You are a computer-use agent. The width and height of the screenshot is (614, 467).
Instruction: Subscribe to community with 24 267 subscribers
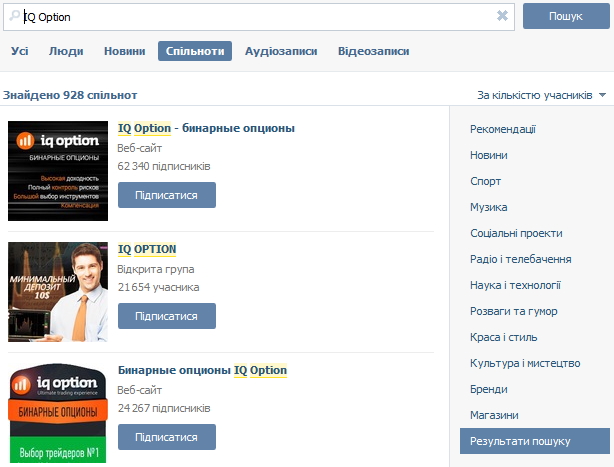click(x=167, y=437)
